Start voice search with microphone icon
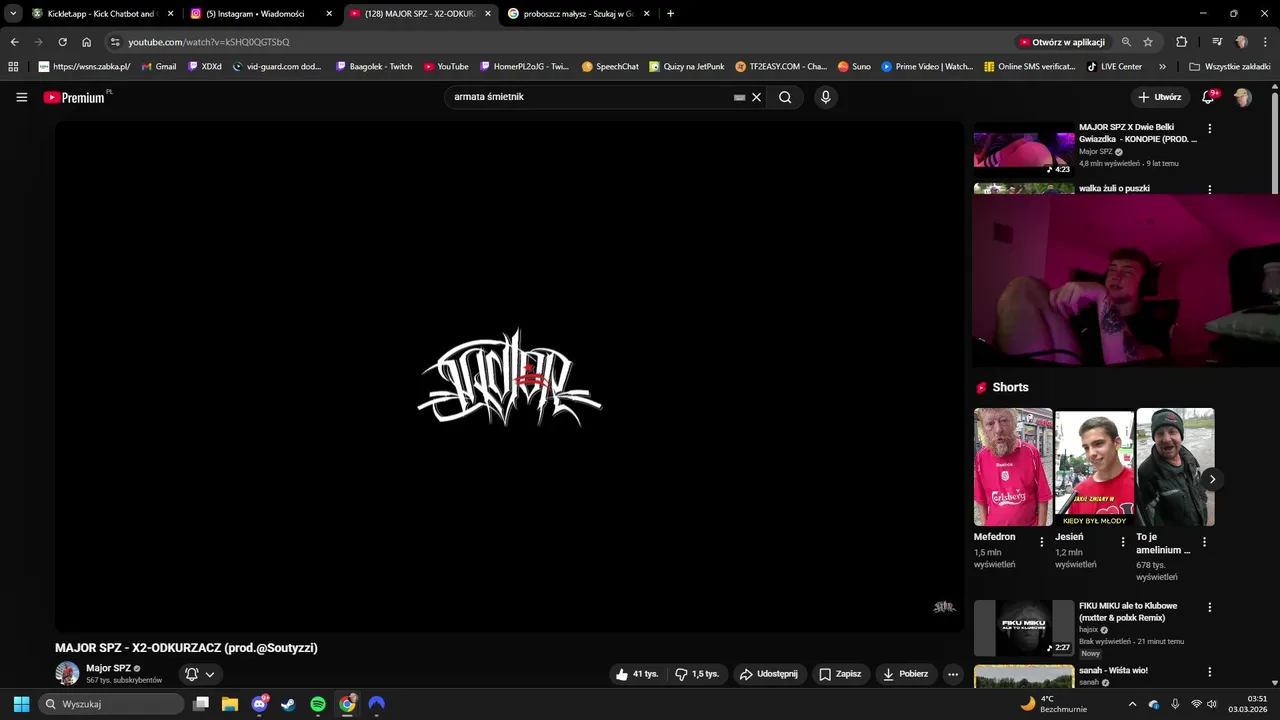 pyautogui.click(x=825, y=97)
